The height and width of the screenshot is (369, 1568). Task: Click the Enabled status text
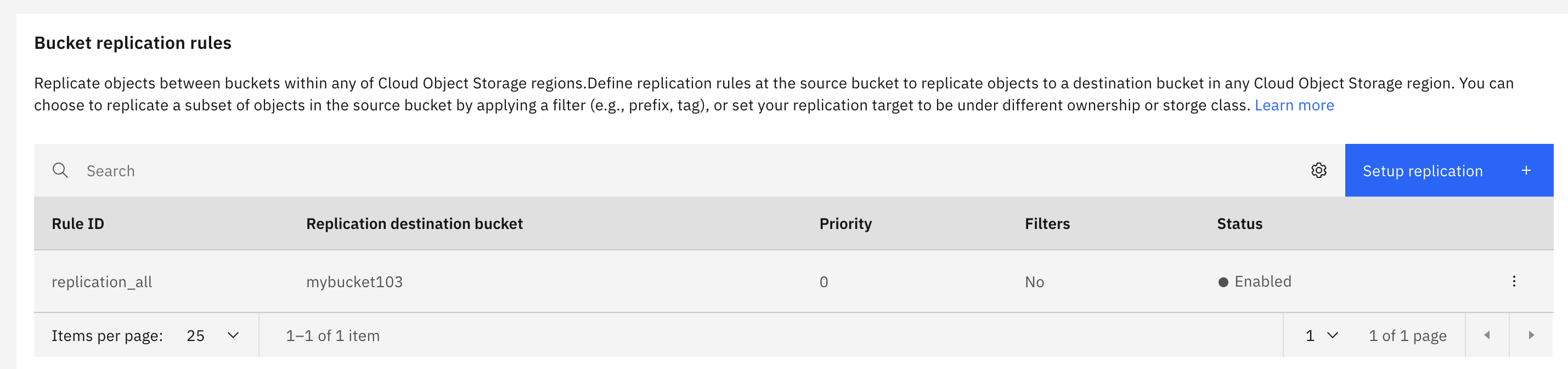pos(1262,281)
